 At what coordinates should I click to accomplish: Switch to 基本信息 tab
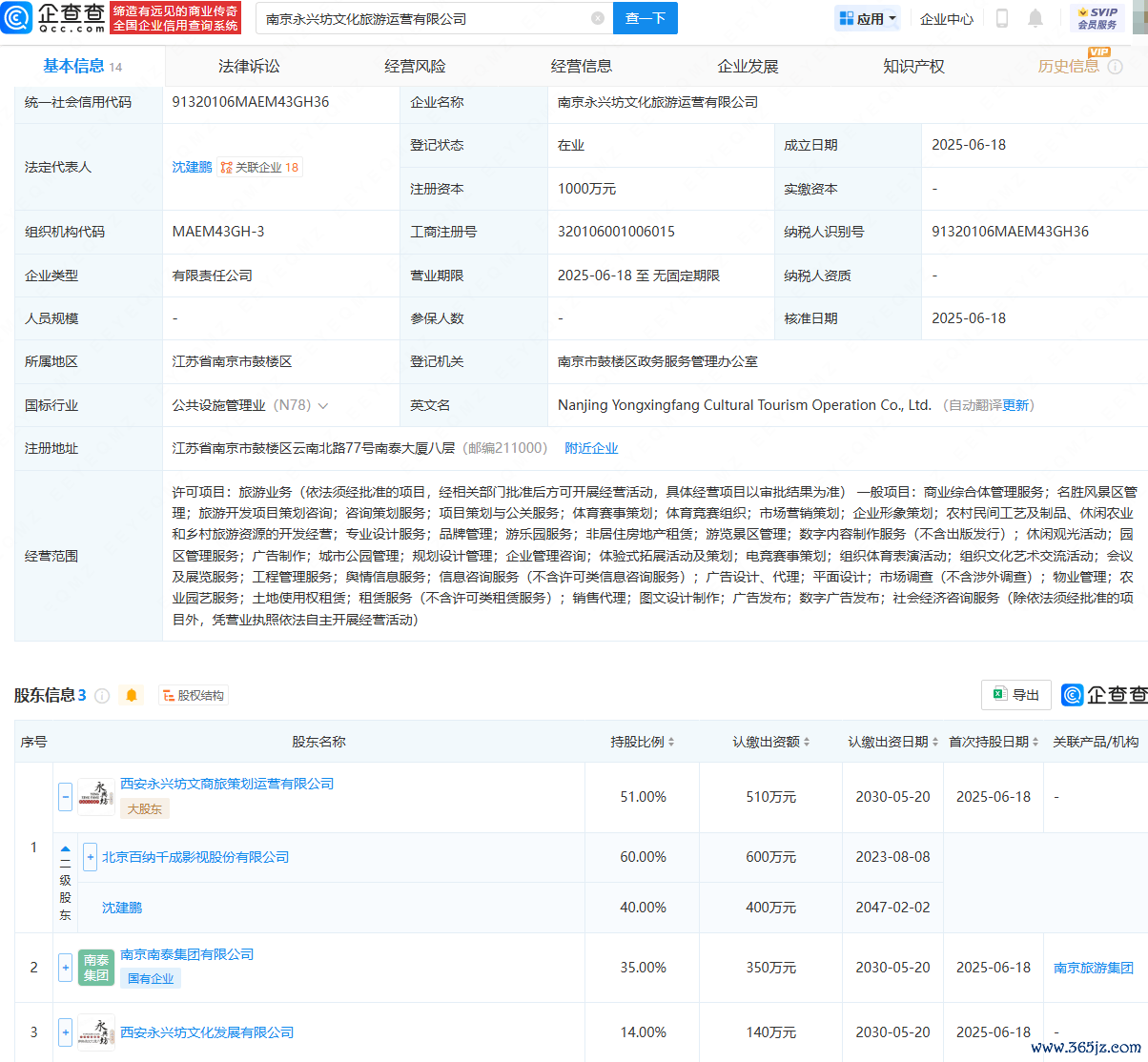click(x=83, y=66)
